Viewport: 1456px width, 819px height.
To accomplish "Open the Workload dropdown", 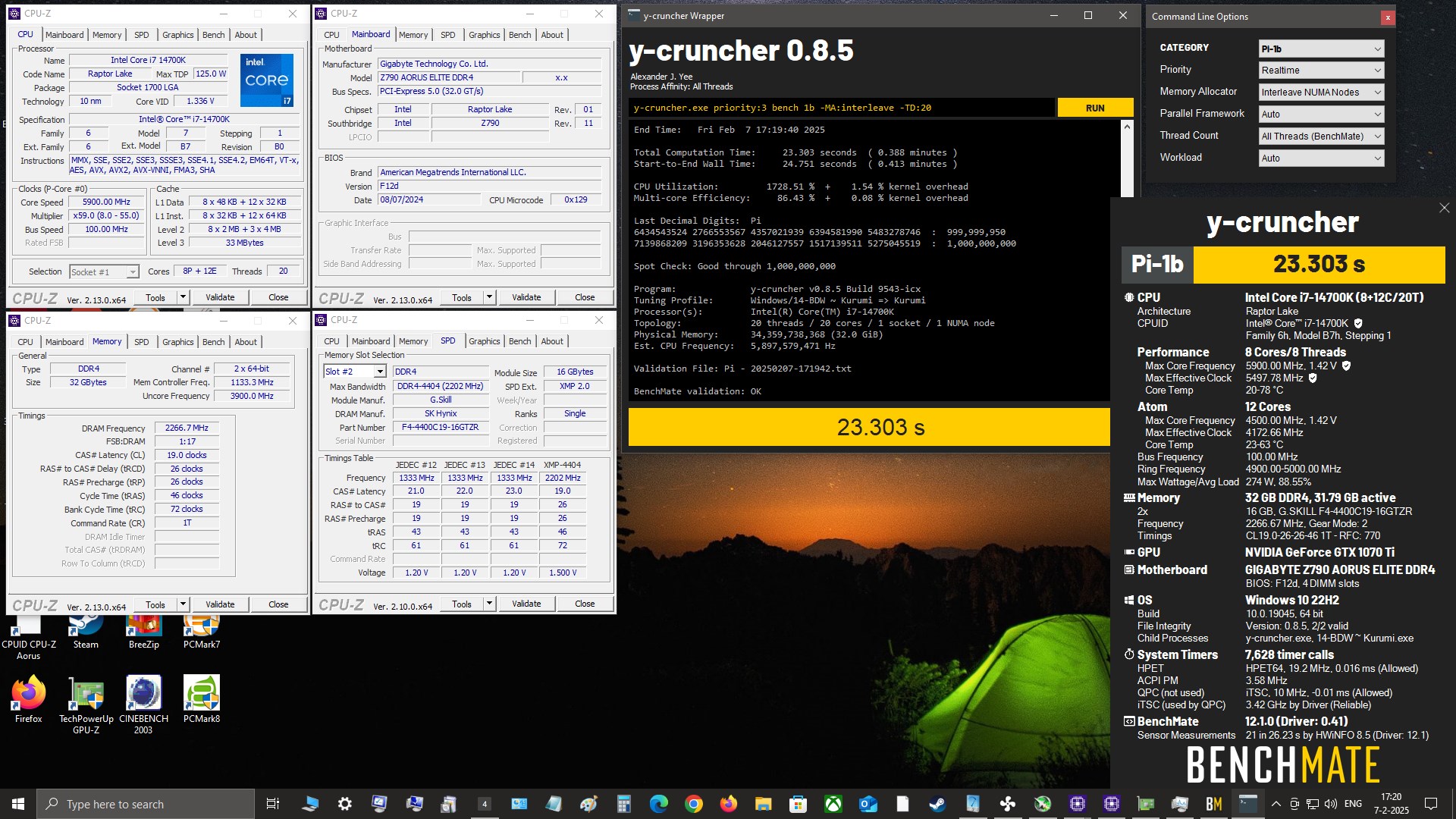I will (1321, 158).
